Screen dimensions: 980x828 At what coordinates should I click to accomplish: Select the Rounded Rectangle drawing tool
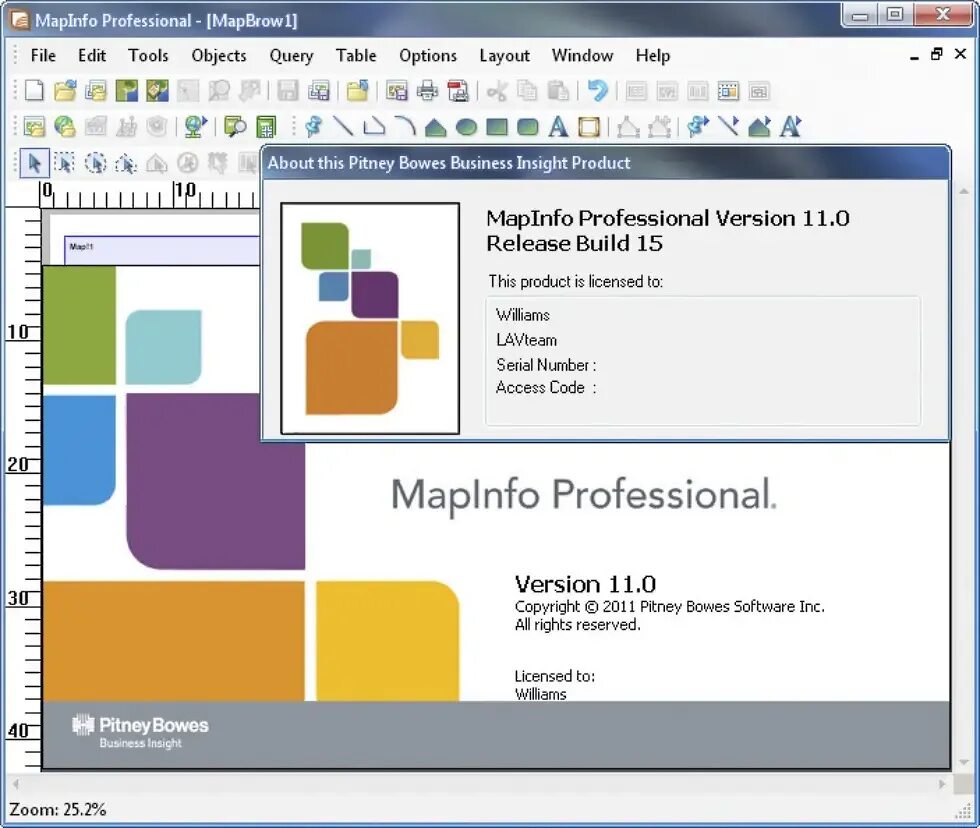(528, 127)
